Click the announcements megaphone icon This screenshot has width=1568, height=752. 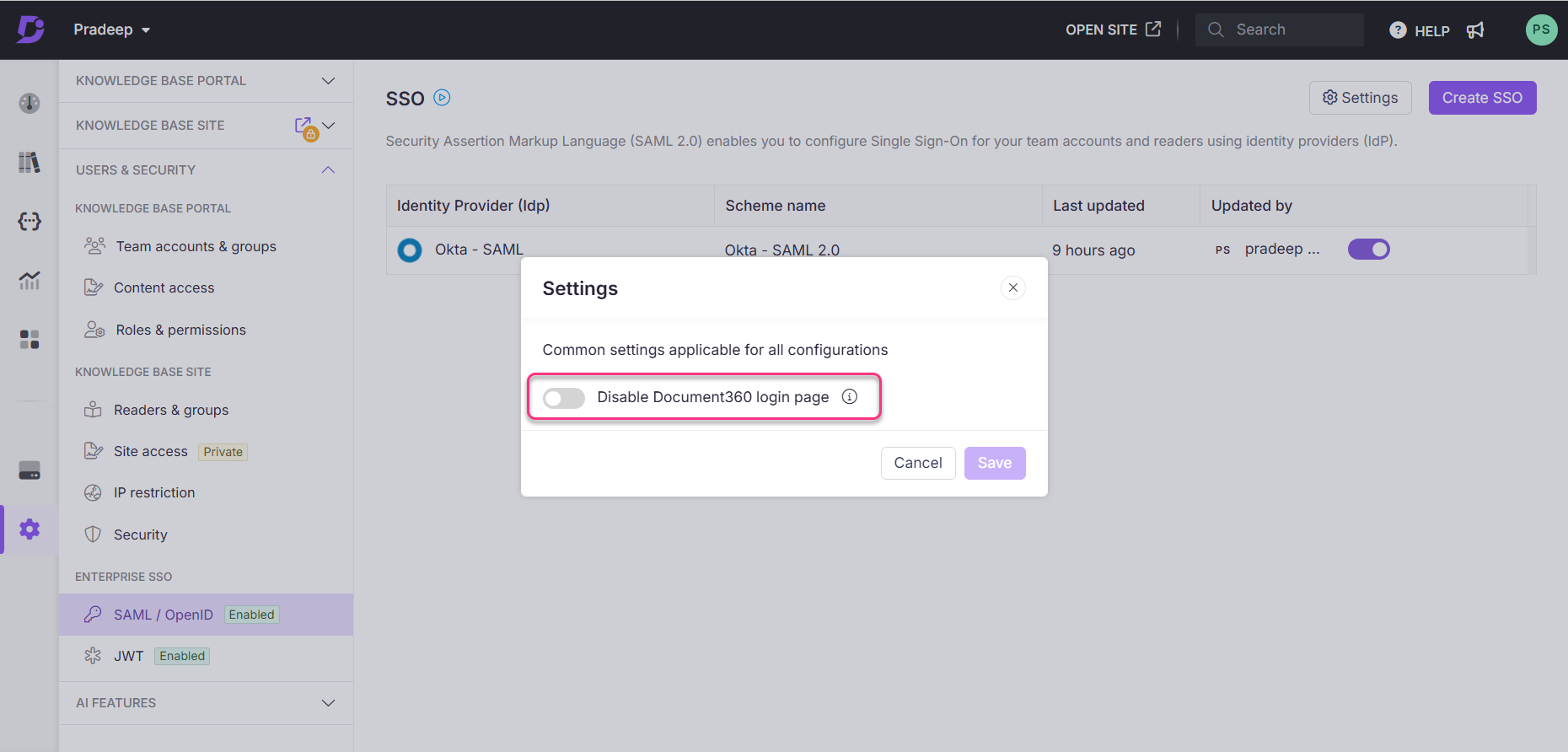1475,30
